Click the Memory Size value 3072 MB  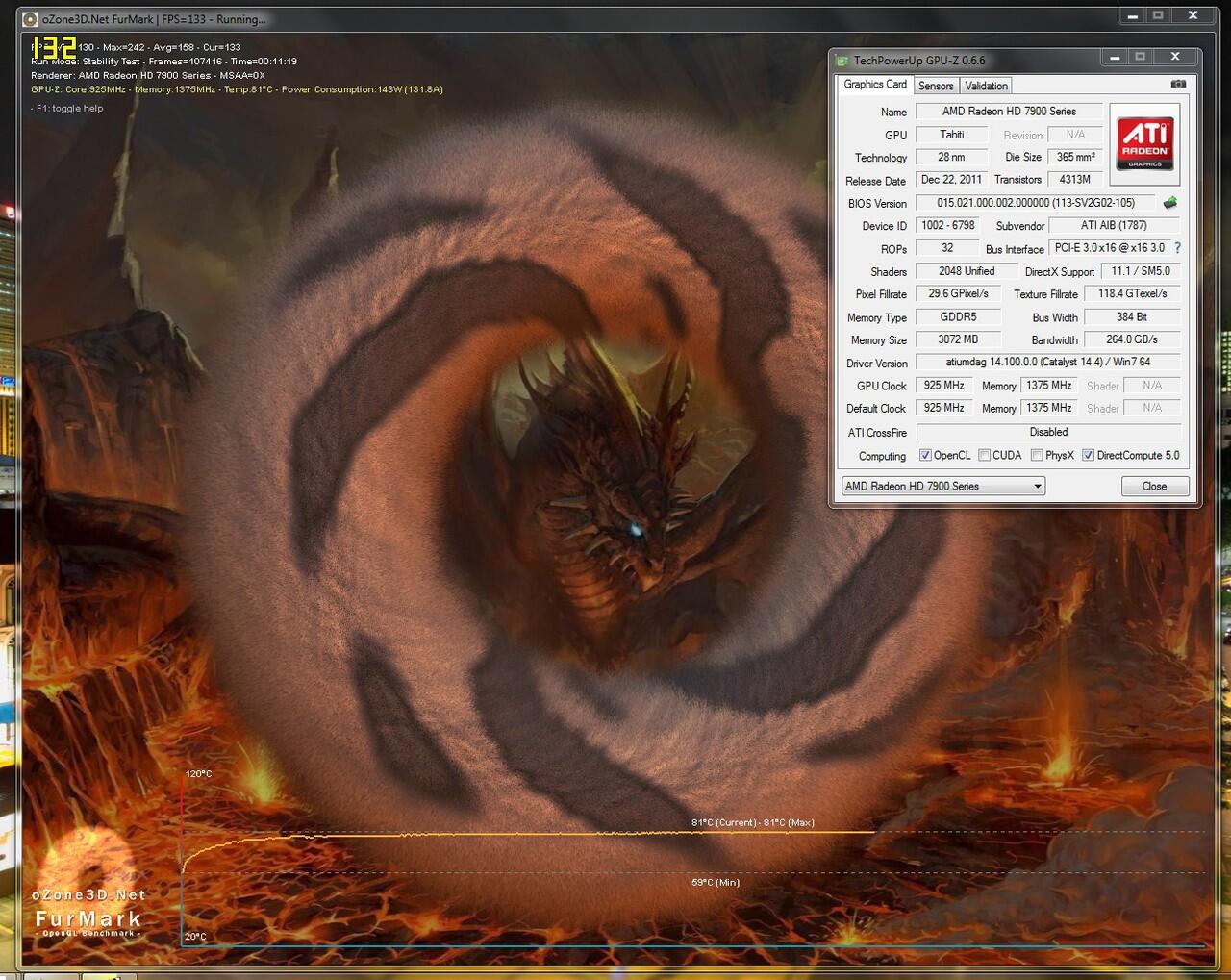[x=959, y=339]
